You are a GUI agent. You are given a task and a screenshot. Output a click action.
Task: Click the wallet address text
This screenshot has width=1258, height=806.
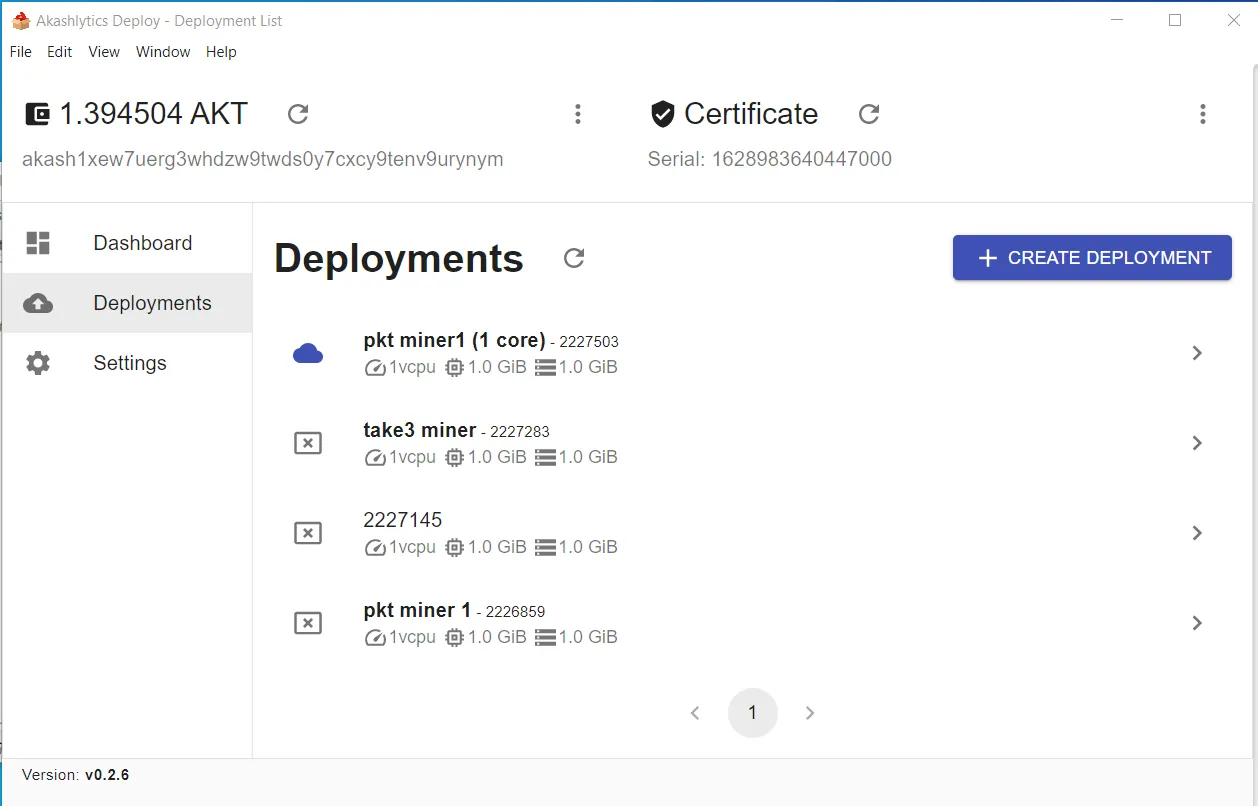(263, 159)
